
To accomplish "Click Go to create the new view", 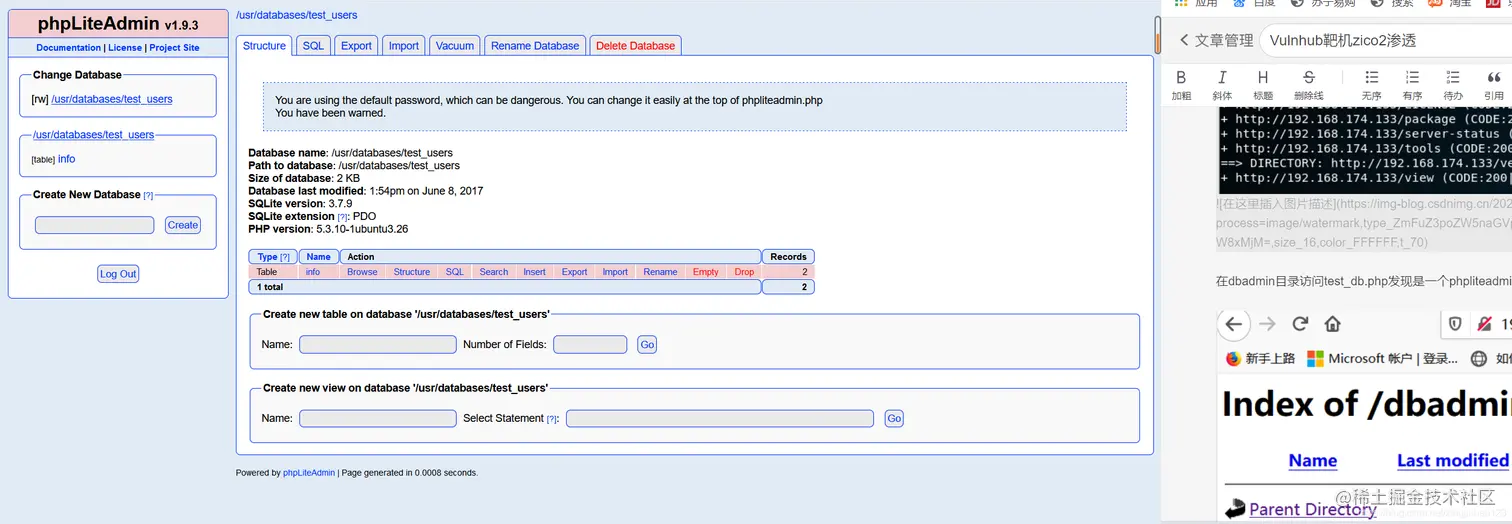I will point(894,418).
